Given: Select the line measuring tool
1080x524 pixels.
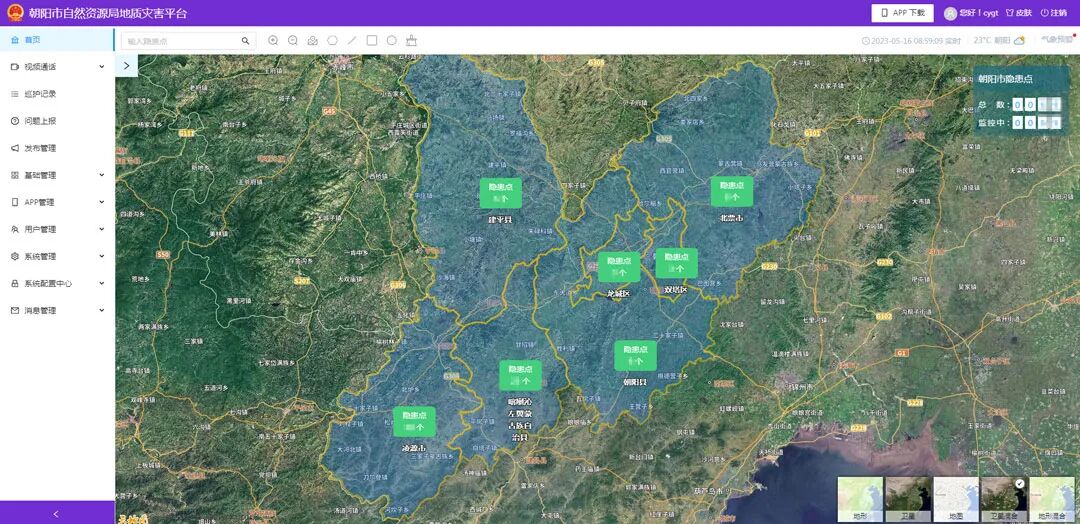Looking at the screenshot, I should click(x=352, y=41).
